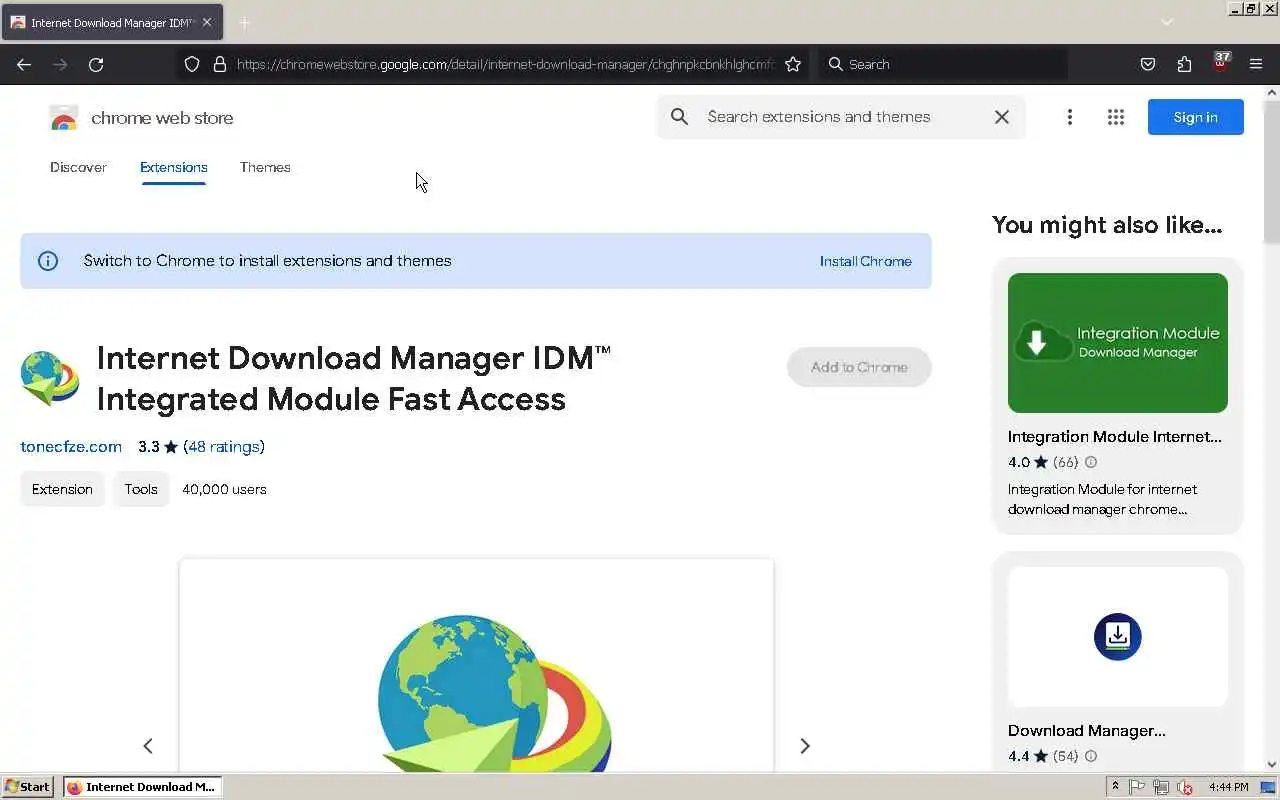Open the 48 ratings link
The width and height of the screenshot is (1280, 800).
pos(224,447)
